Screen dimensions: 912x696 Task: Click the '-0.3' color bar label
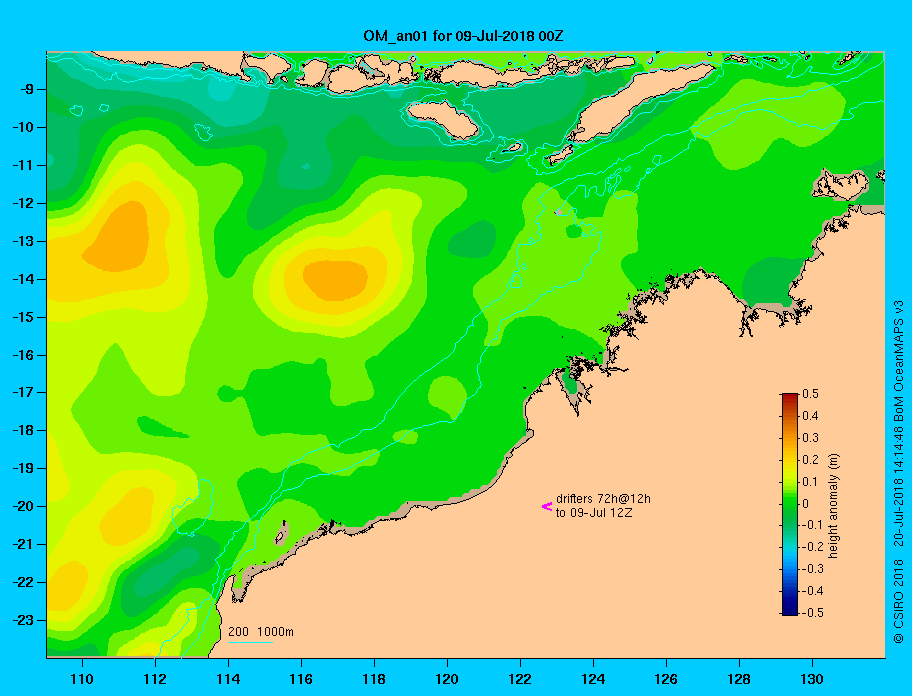(x=811, y=569)
